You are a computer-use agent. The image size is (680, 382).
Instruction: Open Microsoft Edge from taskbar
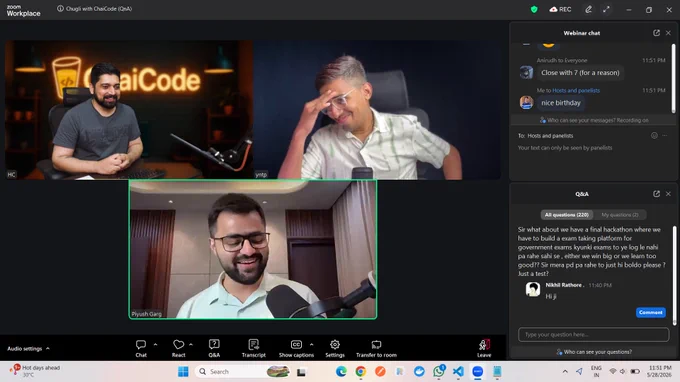341,372
